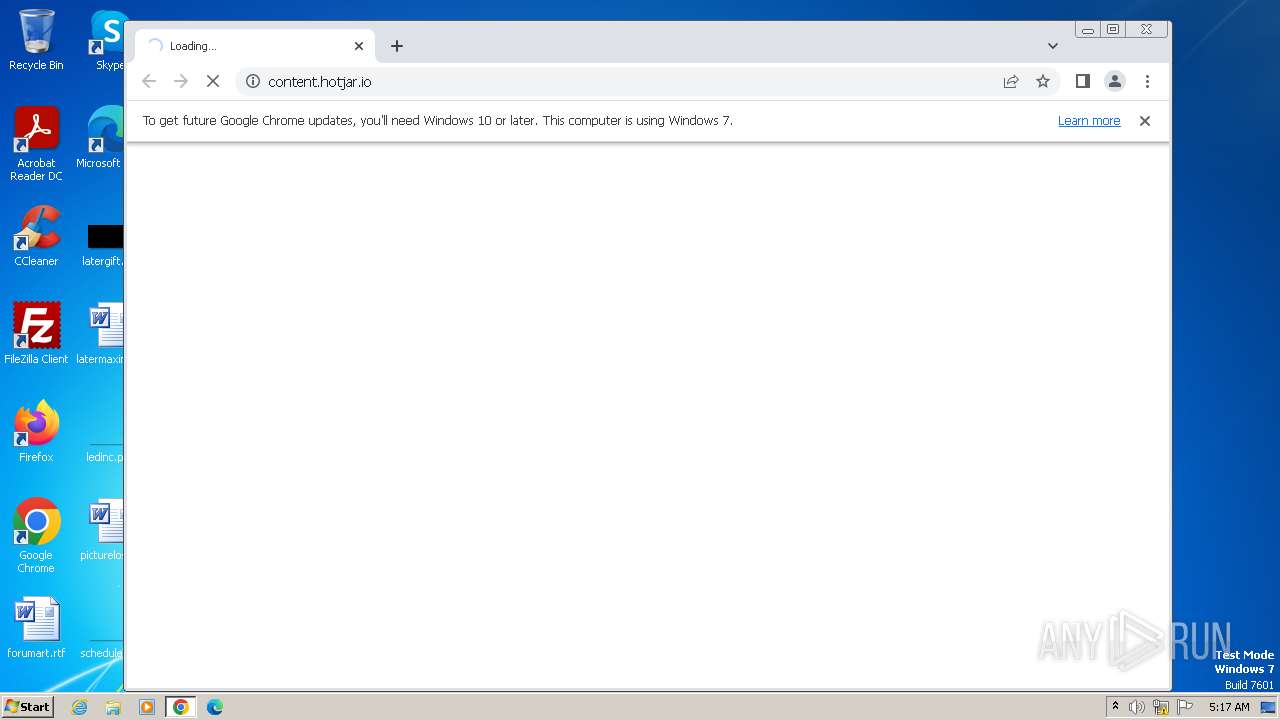Open the Windows Start menu
This screenshot has width=1280, height=720.
click(x=27, y=707)
